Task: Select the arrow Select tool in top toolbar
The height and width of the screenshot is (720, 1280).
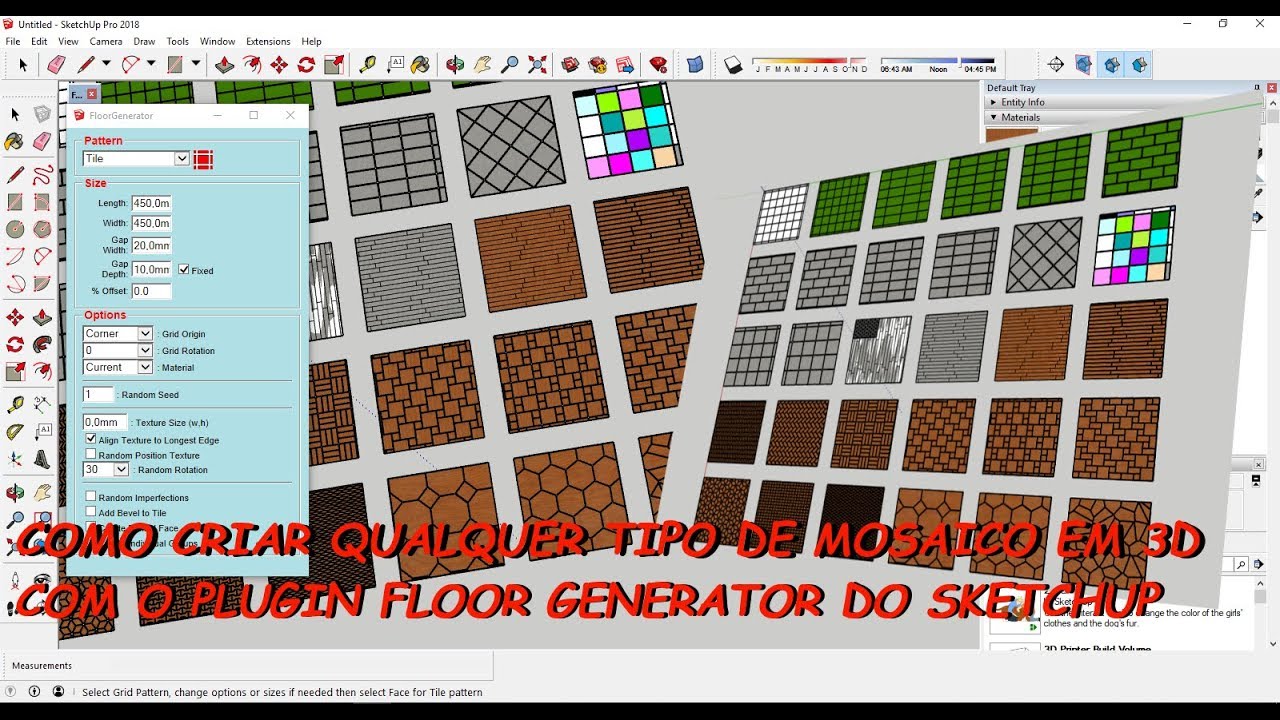Action: coord(23,65)
